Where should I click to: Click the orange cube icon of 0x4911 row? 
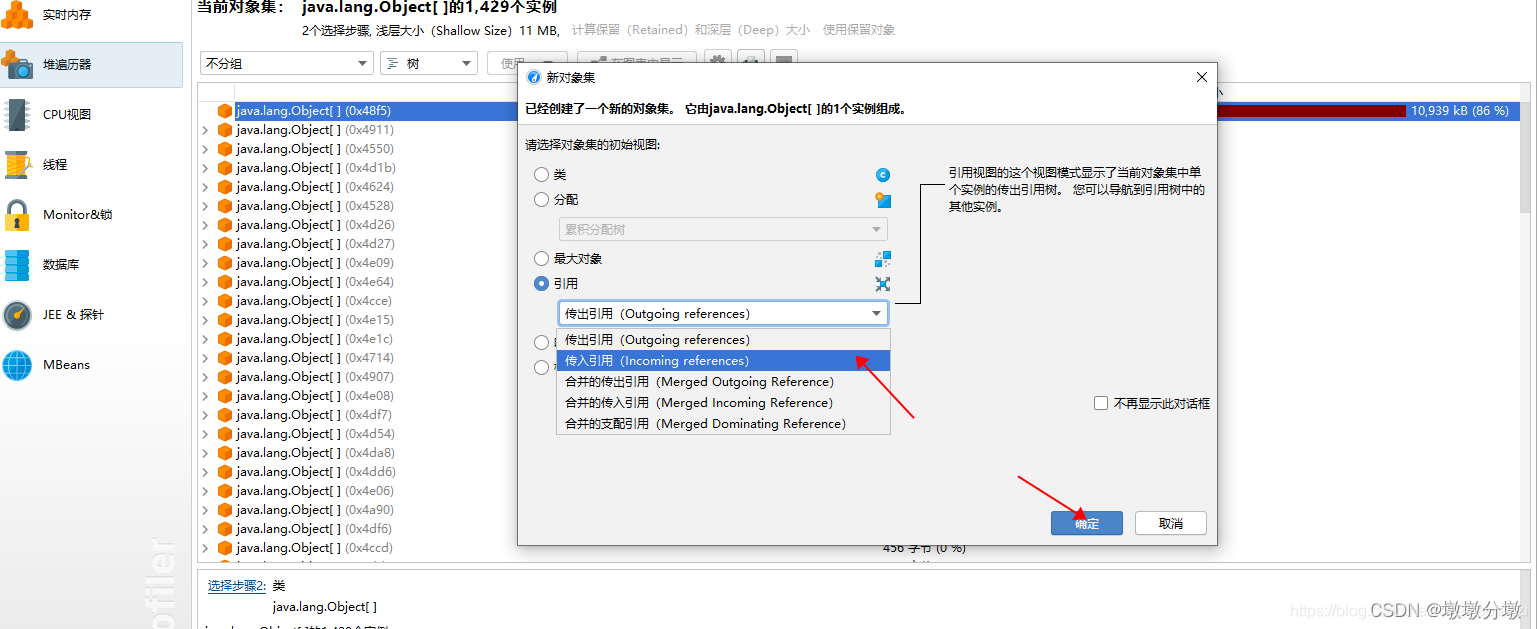point(225,130)
